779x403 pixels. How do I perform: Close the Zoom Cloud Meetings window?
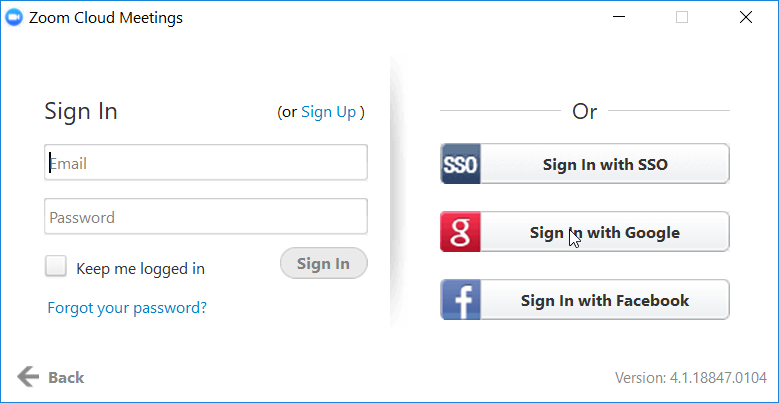coord(745,17)
